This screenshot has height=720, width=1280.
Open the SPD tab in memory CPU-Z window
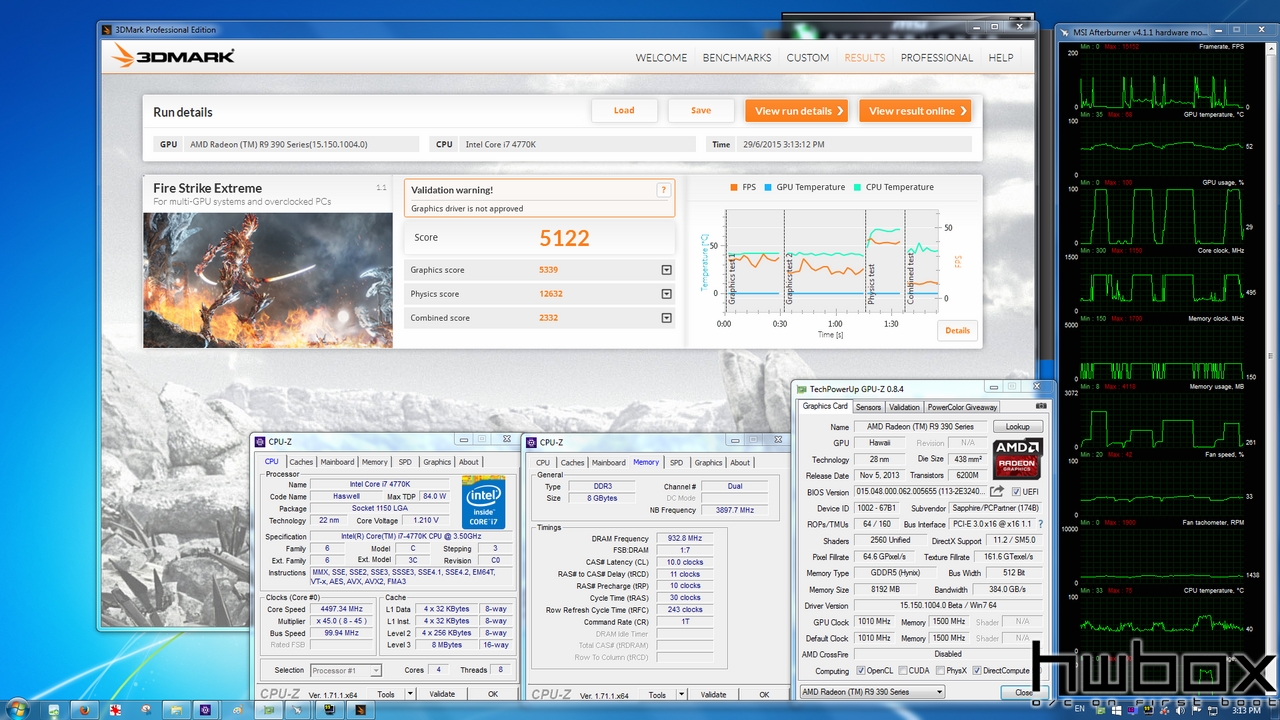(x=676, y=462)
